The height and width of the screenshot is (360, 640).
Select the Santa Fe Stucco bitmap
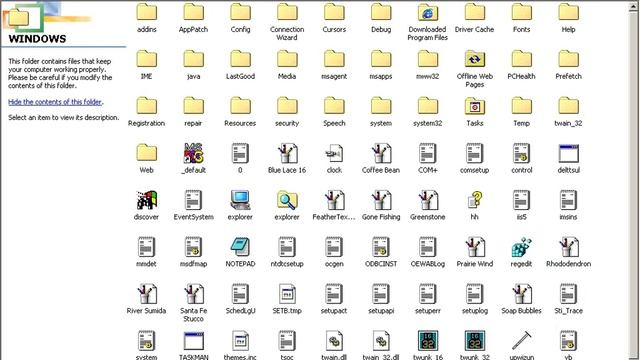(x=193, y=294)
